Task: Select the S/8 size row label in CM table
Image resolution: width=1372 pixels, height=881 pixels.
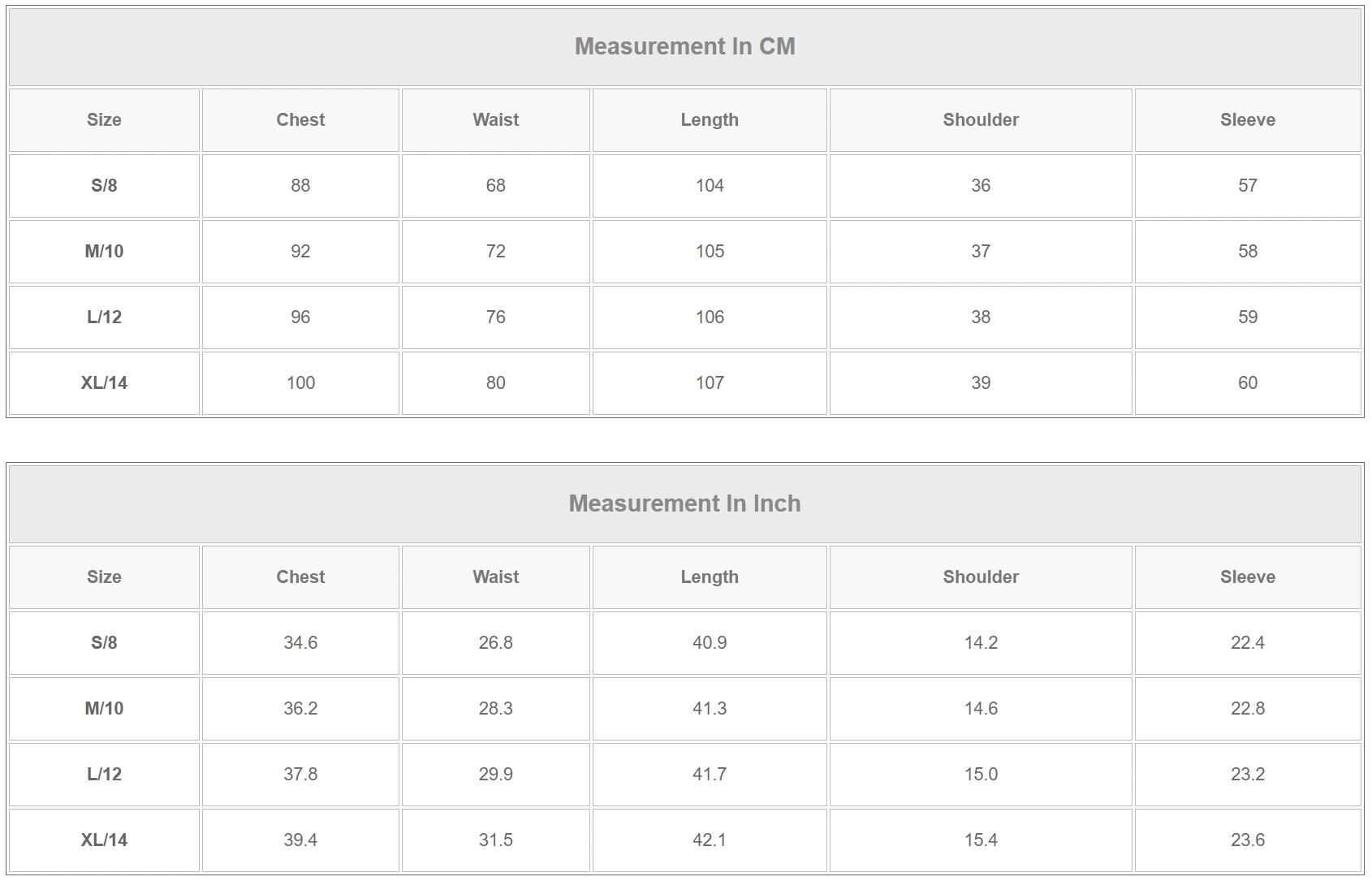Action: pyautogui.click(x=104, y=186)
